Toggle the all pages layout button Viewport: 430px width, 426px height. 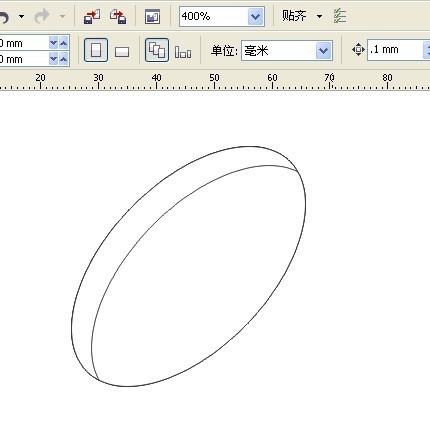[157, 50]
